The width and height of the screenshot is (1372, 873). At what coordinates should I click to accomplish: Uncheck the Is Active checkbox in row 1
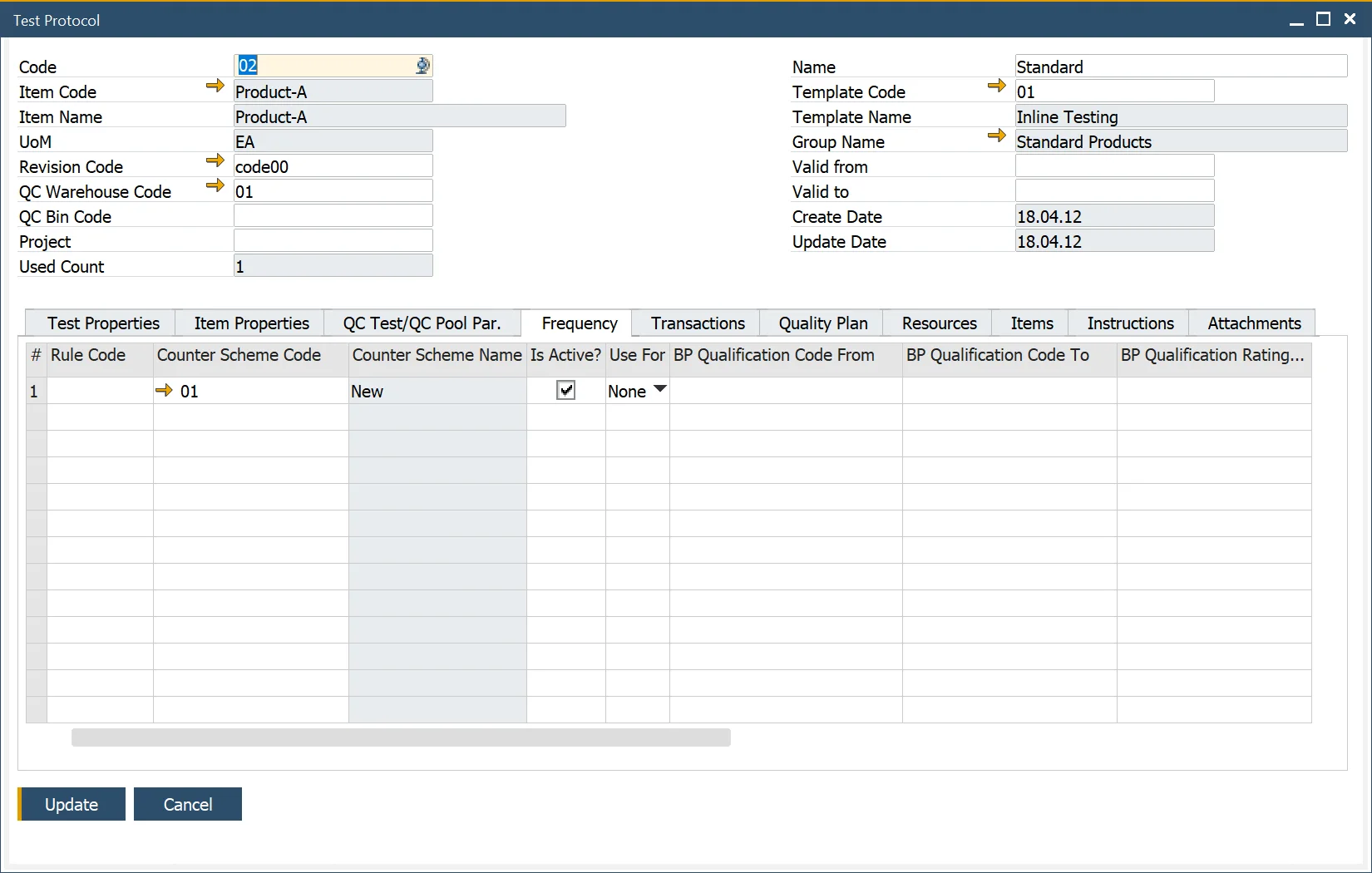(565, 390)
